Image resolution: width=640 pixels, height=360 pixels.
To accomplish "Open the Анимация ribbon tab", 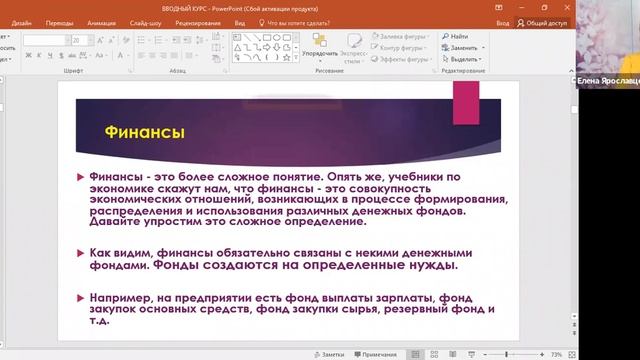I will [101, 23].
